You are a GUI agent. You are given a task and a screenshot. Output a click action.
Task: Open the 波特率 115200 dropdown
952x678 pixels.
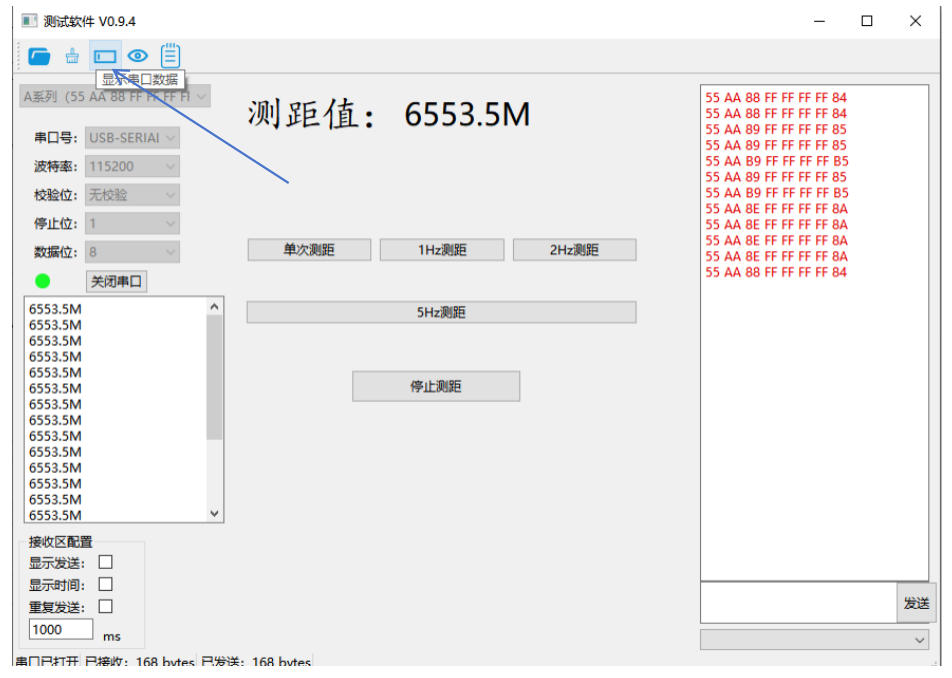click(133, 166)
